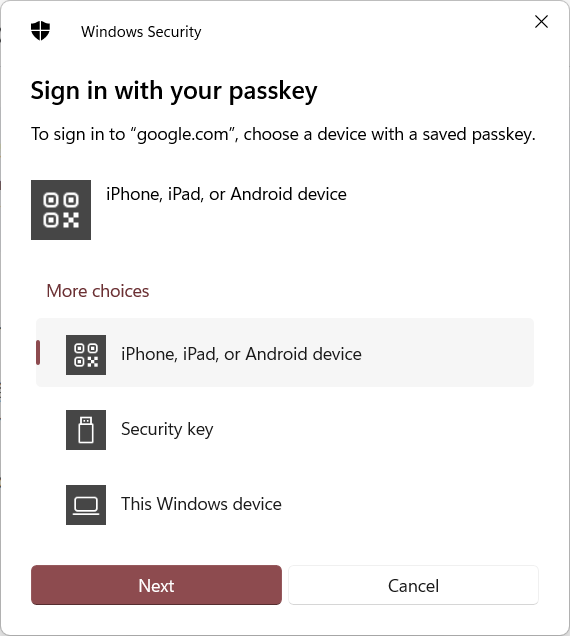This screenshot has width=570, height=636.
Task: Click the top iPhone, iPad, or Android device label
Action: click(x=226, y=194)
